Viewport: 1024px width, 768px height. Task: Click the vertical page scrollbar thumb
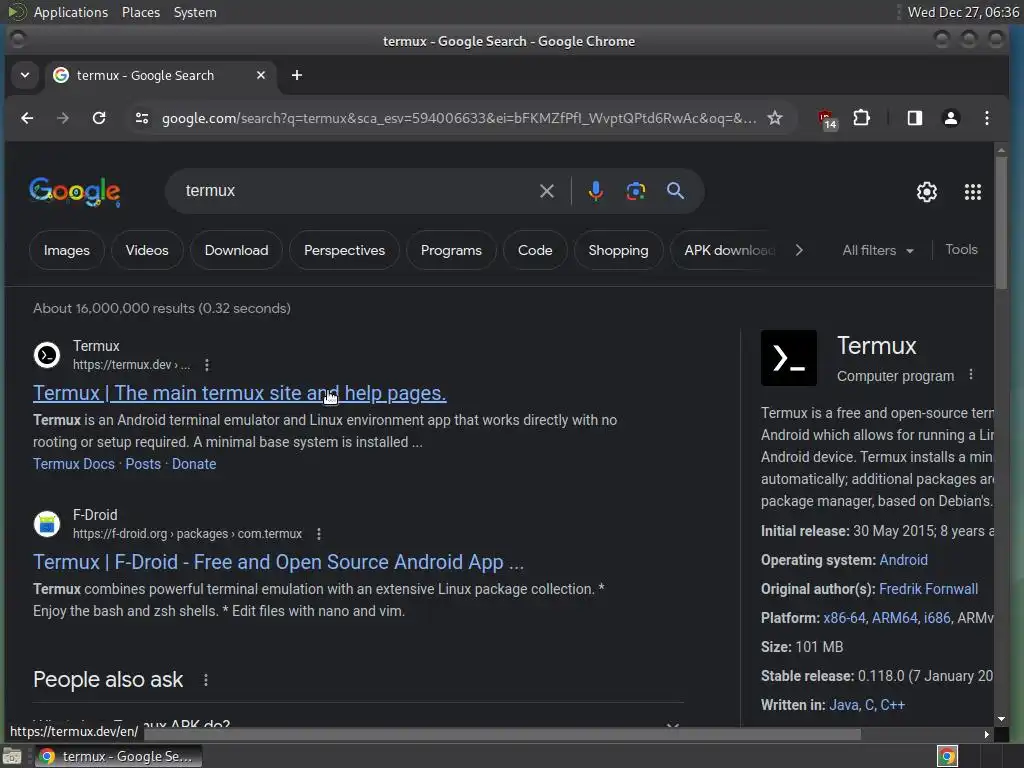pos(1001,223)
